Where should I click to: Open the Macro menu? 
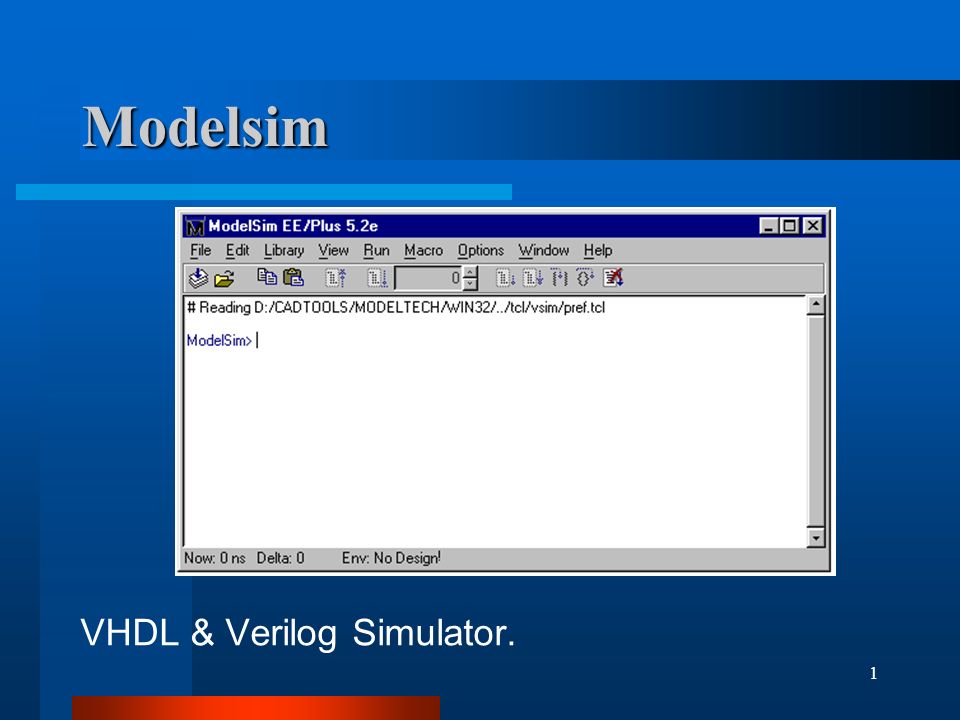pyautogui.click(x=423, y=250)
